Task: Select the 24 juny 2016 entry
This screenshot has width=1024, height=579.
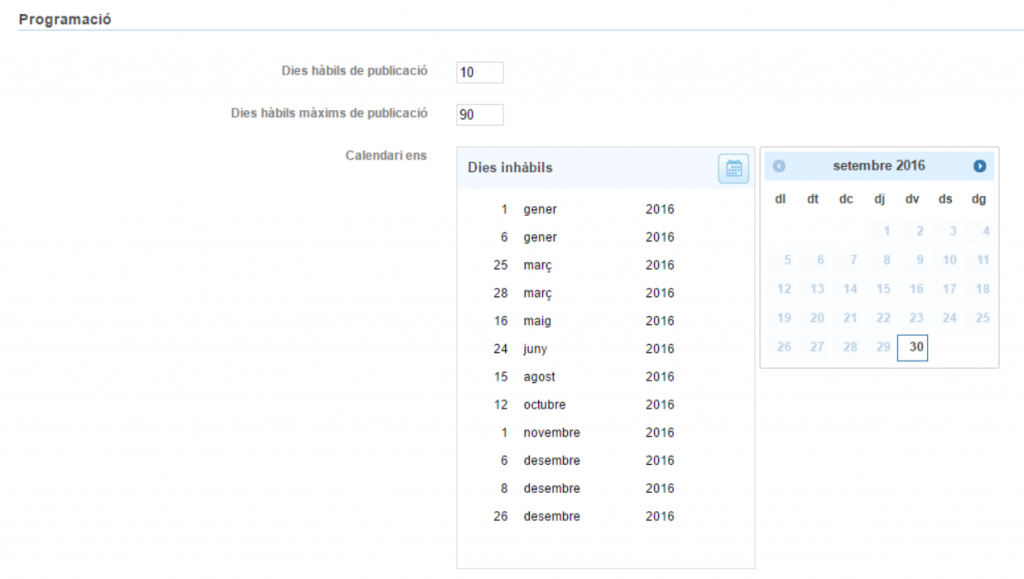Action: pyautogui.click(x=585, y=350)
